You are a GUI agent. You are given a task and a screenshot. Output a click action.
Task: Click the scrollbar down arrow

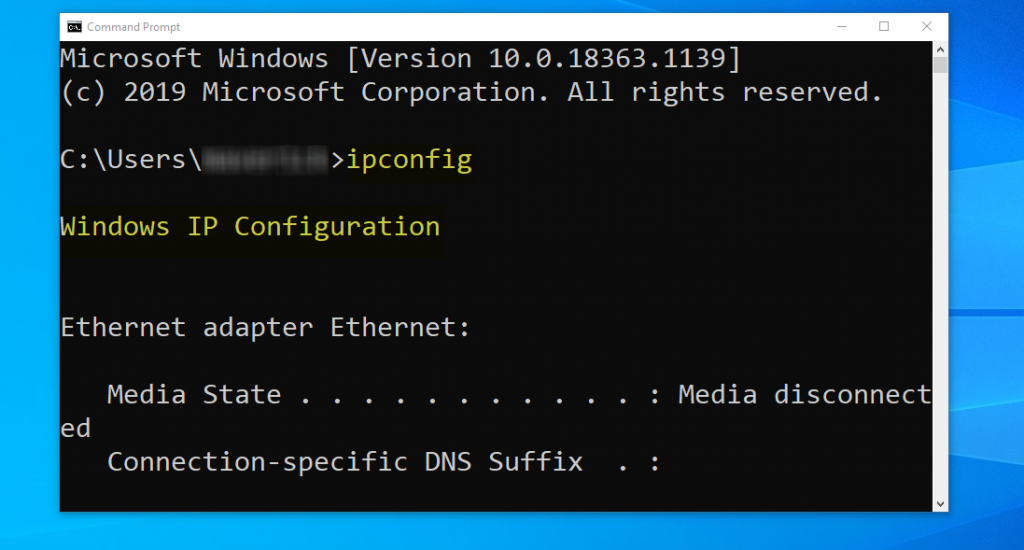[x=940, y=504]
